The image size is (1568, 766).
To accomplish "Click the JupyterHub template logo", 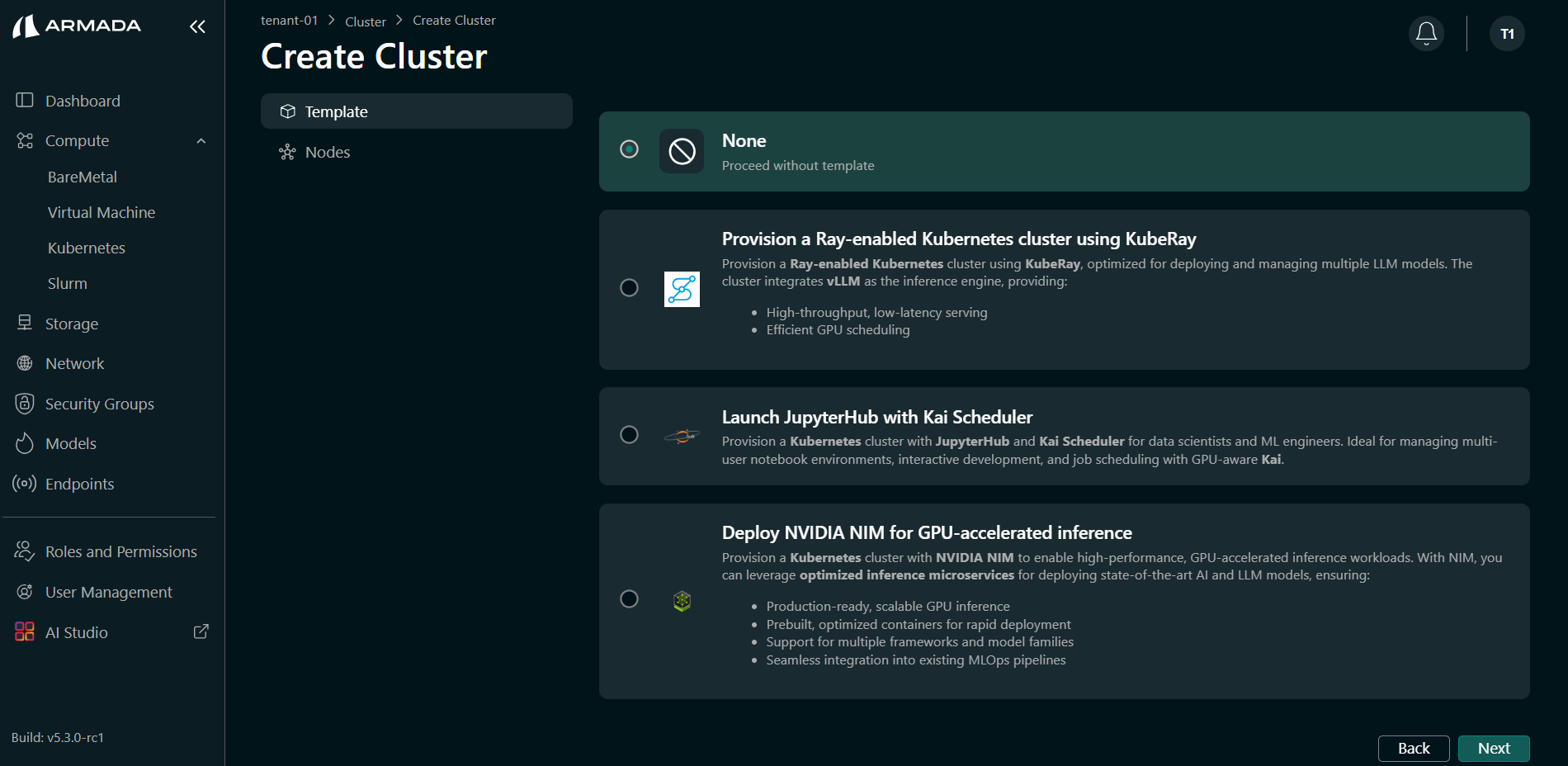I will [682, 436].
